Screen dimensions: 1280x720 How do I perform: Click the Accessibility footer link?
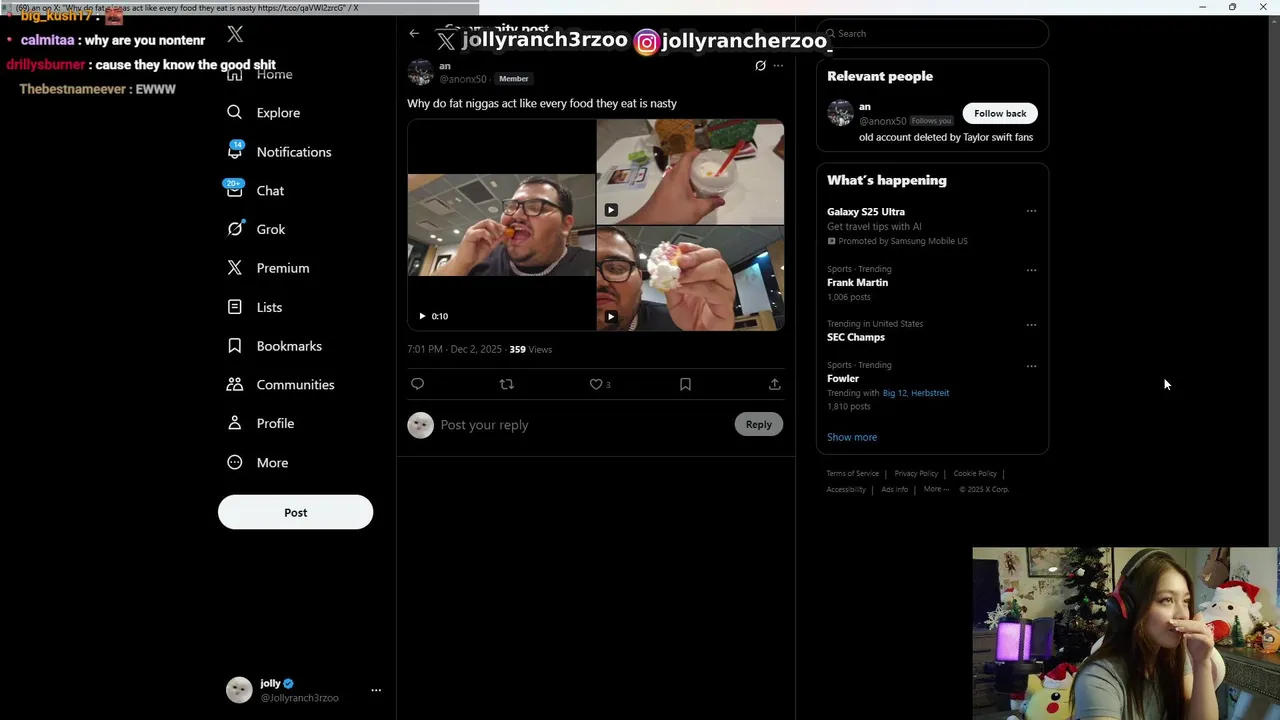(846, 490)
